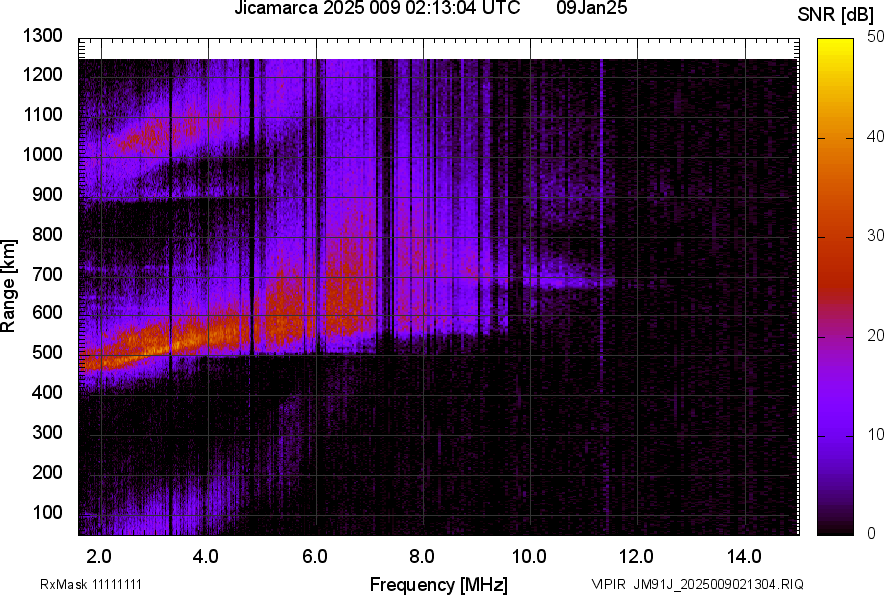Image resolution: width=884 pixels, height=595 pixels.
Task: Click the 8.0 tick on the frequency axis
Action: (422, 556)
